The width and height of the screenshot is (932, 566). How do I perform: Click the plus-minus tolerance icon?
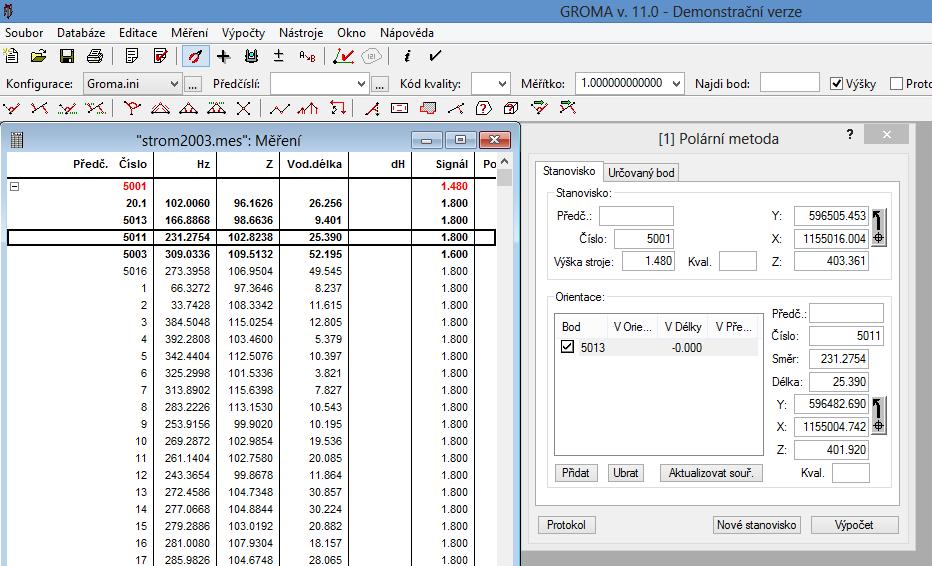pyautogui.click(x=278, y=56)
